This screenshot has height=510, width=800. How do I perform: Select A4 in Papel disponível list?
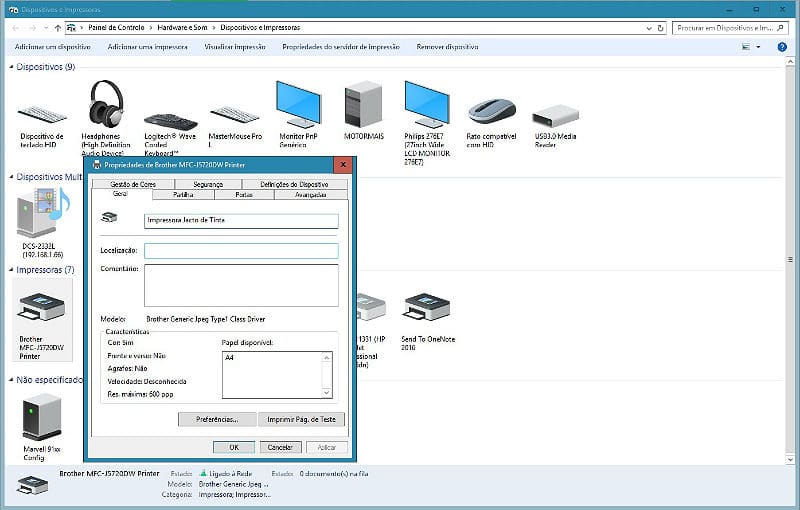pyautogui.click(x=229, y=358)
